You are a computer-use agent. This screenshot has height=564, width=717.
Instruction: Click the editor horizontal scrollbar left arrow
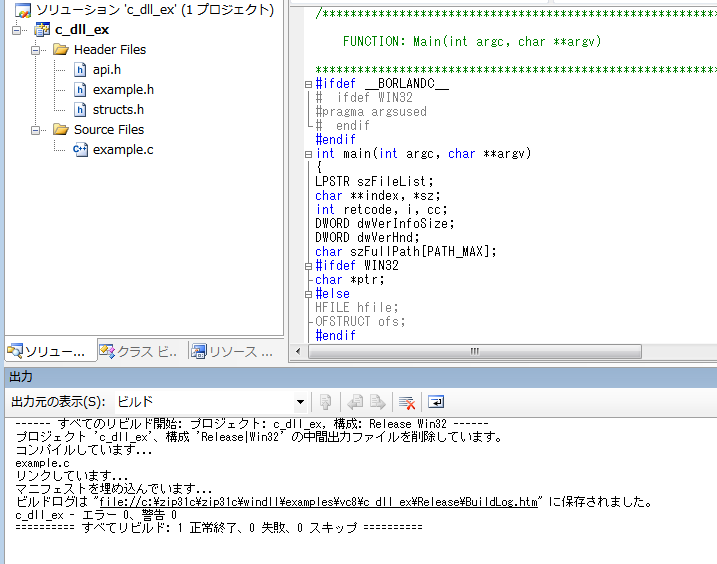(298, 351)
